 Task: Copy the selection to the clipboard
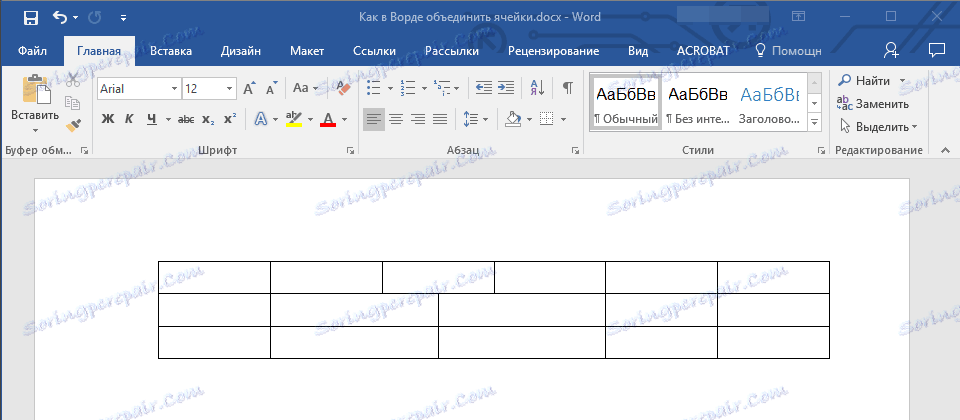pyautogui.click(x=73, y=103)
